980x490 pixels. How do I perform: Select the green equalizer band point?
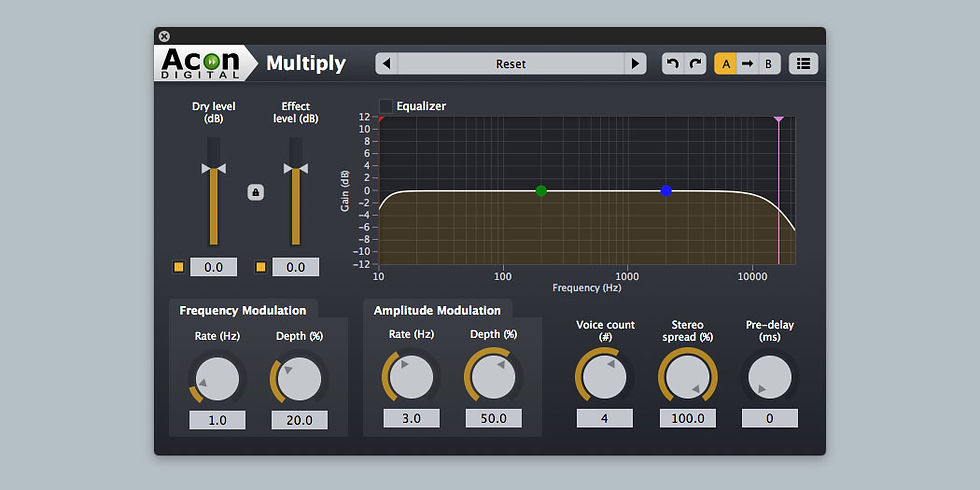(541, 191)
